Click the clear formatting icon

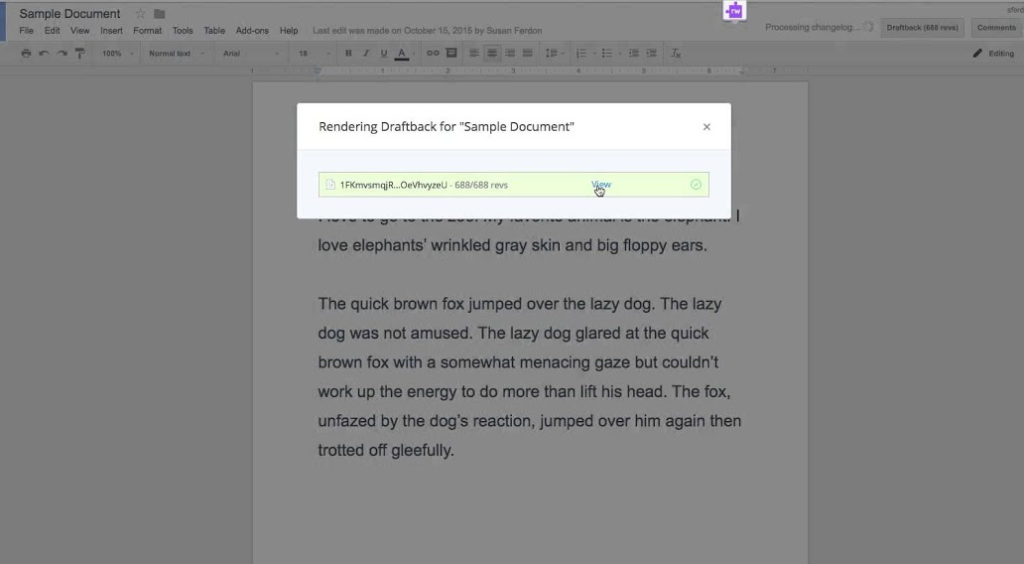676,53
